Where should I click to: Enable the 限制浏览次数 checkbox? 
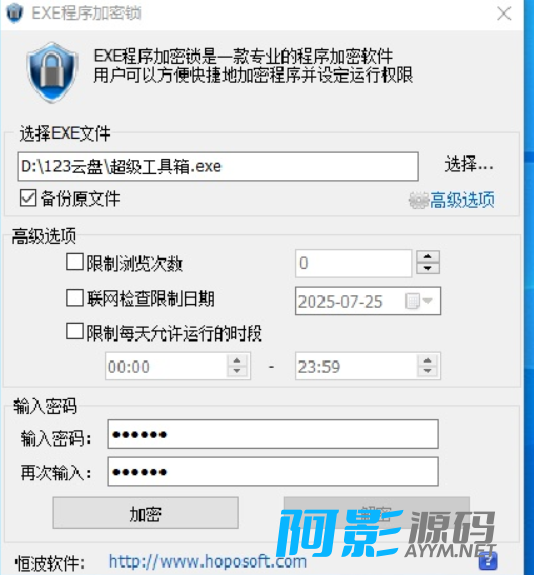pyautogui.click(x=75, y=262)
